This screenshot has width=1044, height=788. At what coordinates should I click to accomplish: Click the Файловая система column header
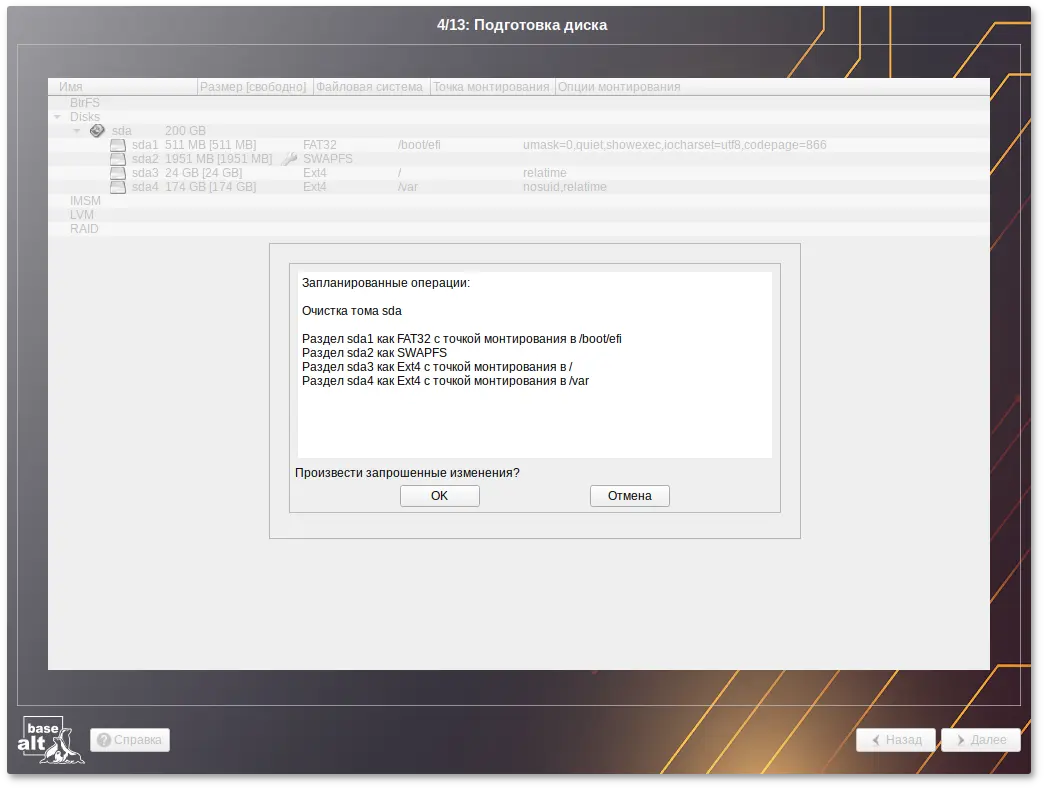(369, 87)
